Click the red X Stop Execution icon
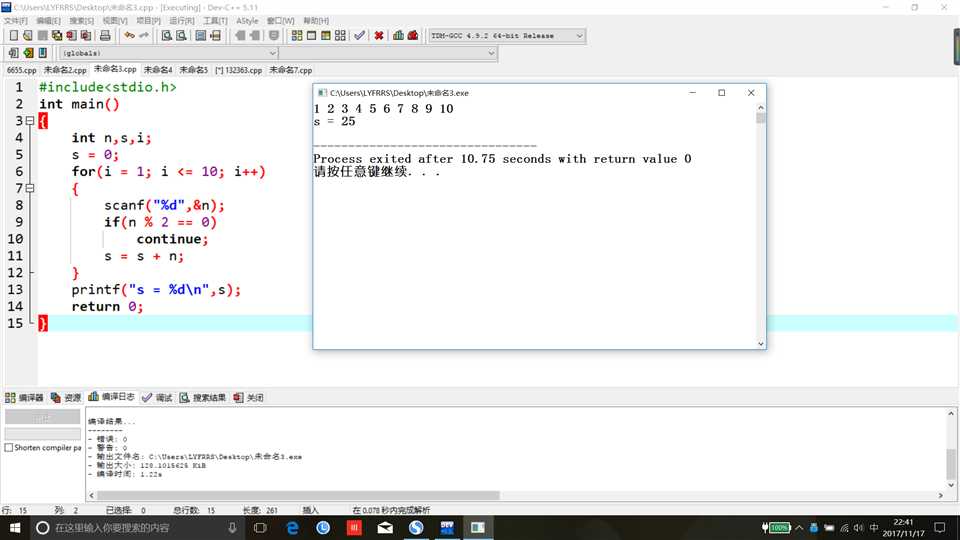The image size is (960, 540). point(379,36)
